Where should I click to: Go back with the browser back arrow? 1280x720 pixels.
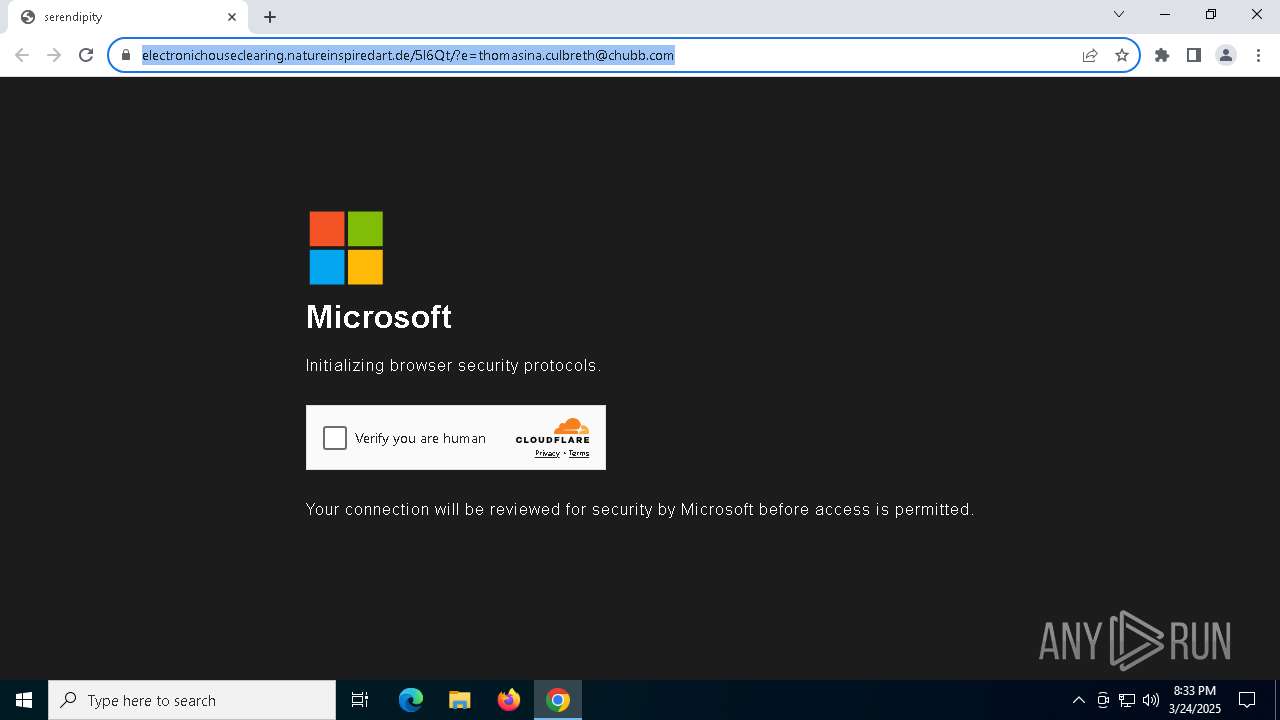(x=22, y=55)
